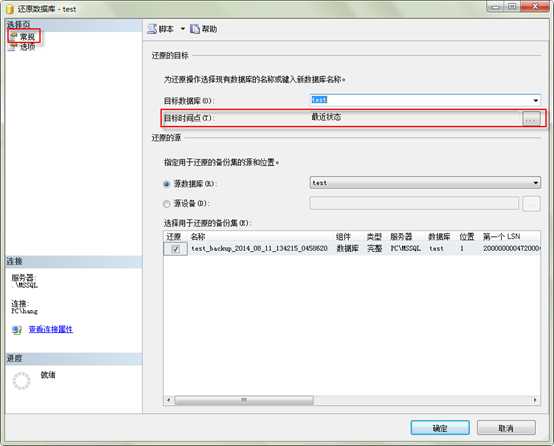Image resolution: width=554 pixels, height=446 pixels.
Task: Minimize the restore database window
Action: pyautogui.click(x=496, y=6)
